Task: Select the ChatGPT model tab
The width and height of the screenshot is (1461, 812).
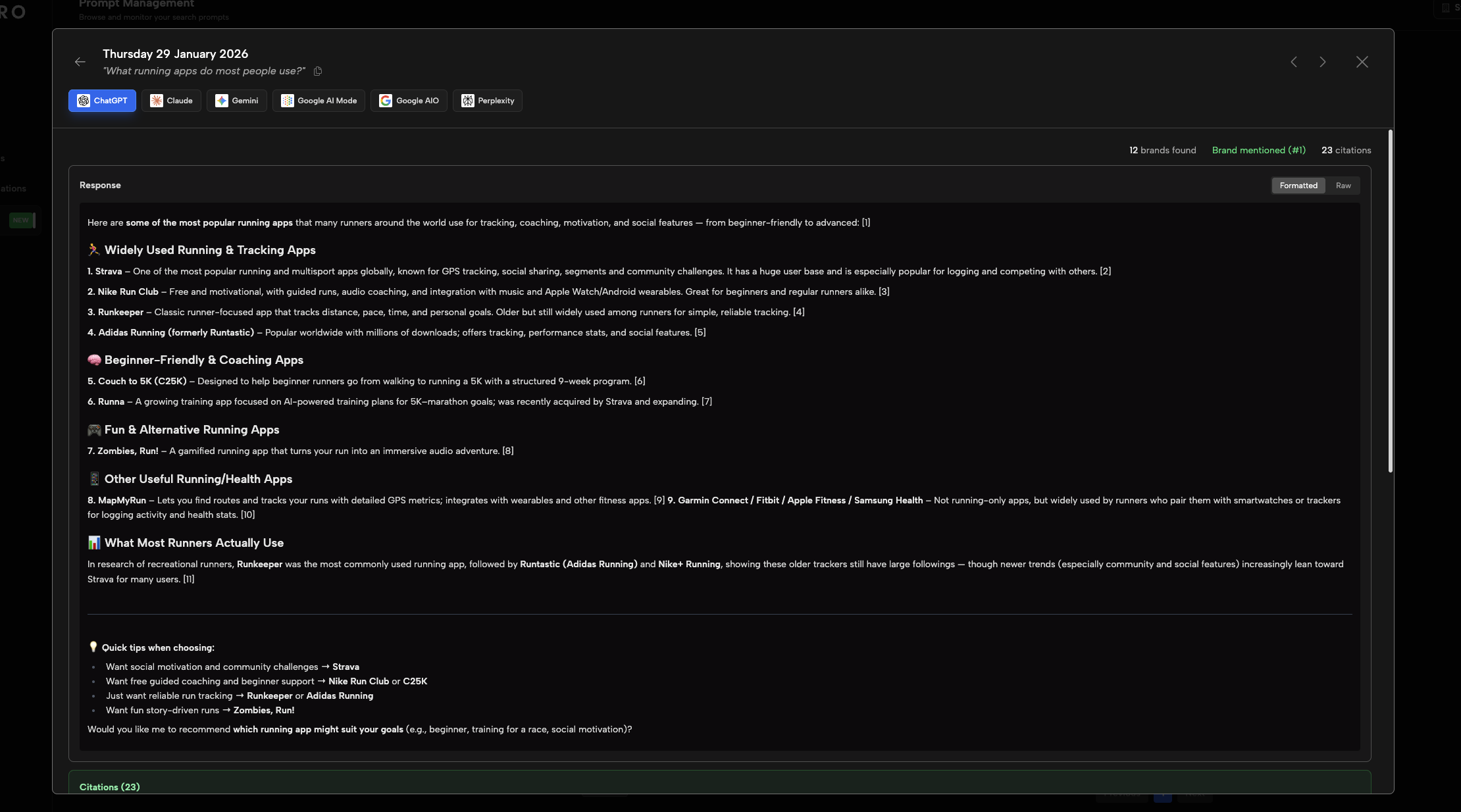Action: coord(102,101)
